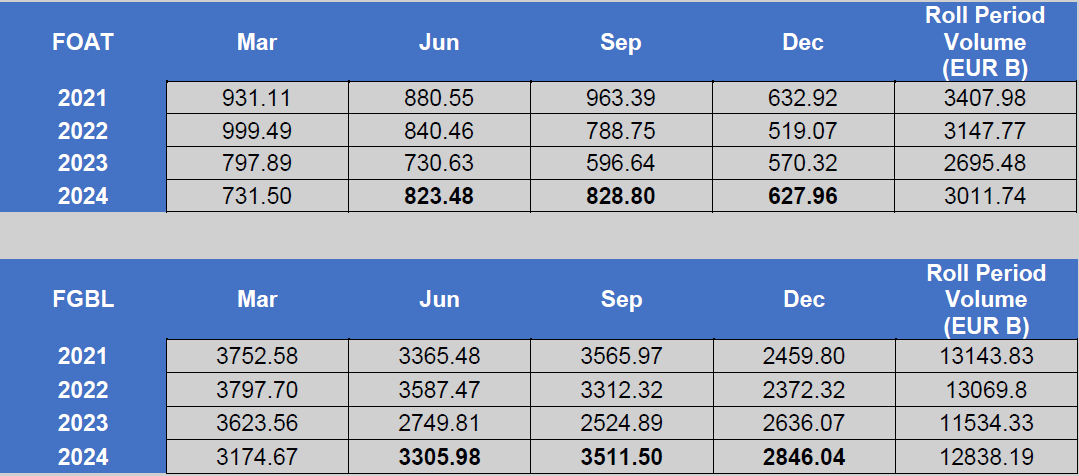
Task: Select the FOAT 2022 Mar cell 999.49
Action: (x=257, y=131)
